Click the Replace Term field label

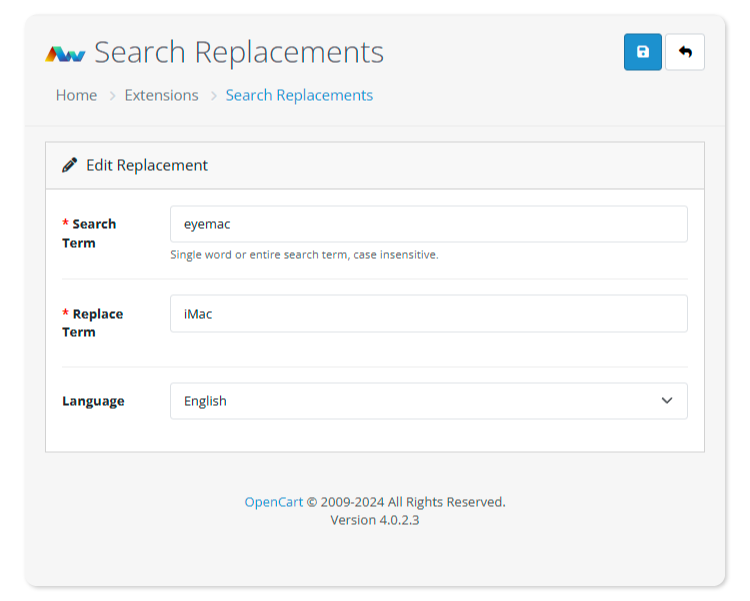coord(92,323)
